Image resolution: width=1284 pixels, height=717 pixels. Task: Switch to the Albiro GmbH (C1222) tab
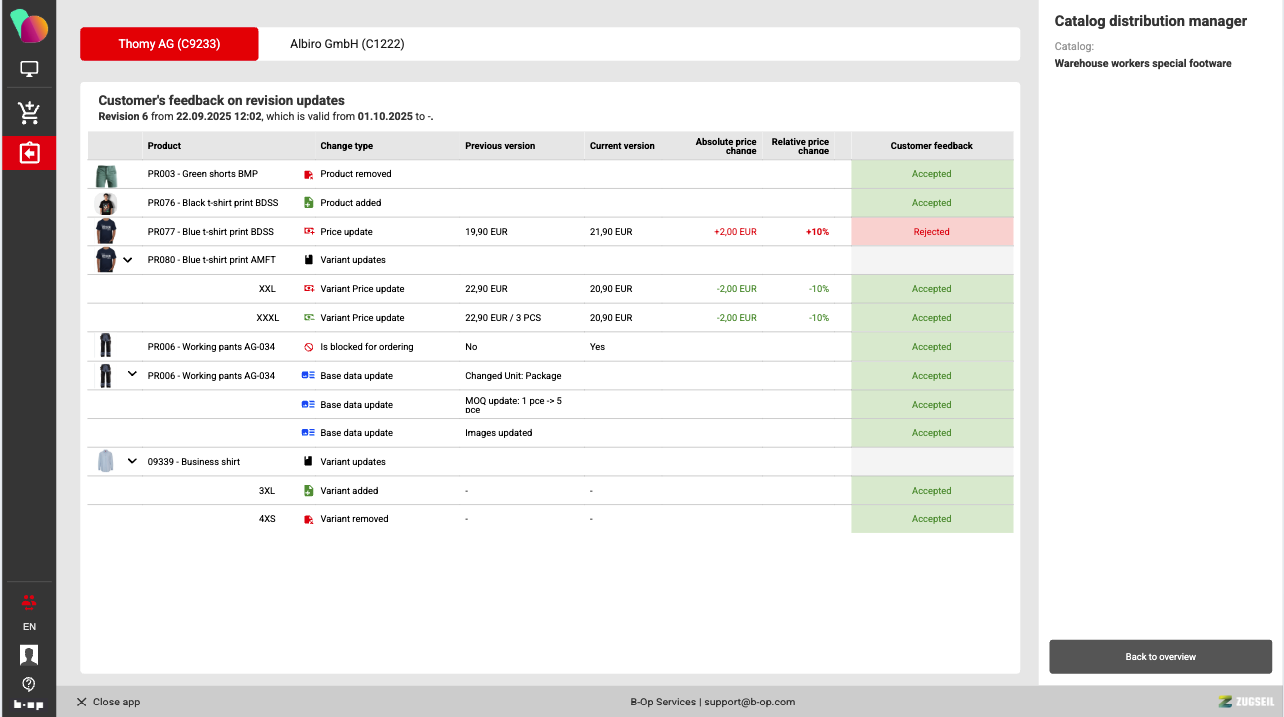347,44
